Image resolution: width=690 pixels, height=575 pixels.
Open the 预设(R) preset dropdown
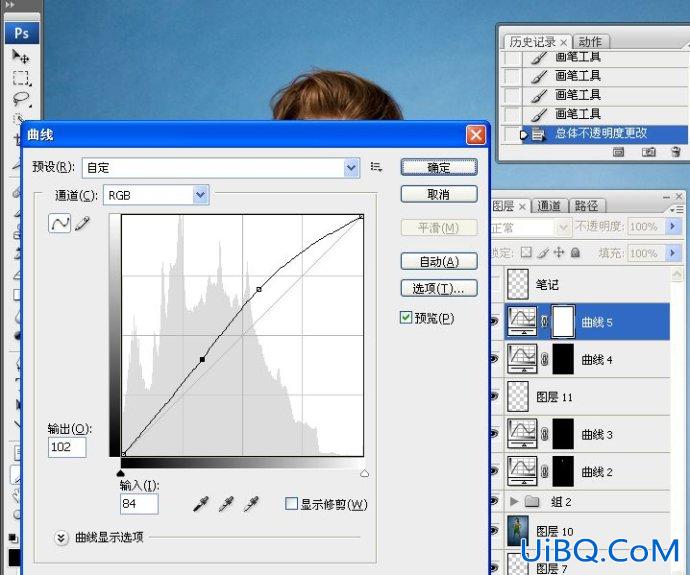coord(351,168)
